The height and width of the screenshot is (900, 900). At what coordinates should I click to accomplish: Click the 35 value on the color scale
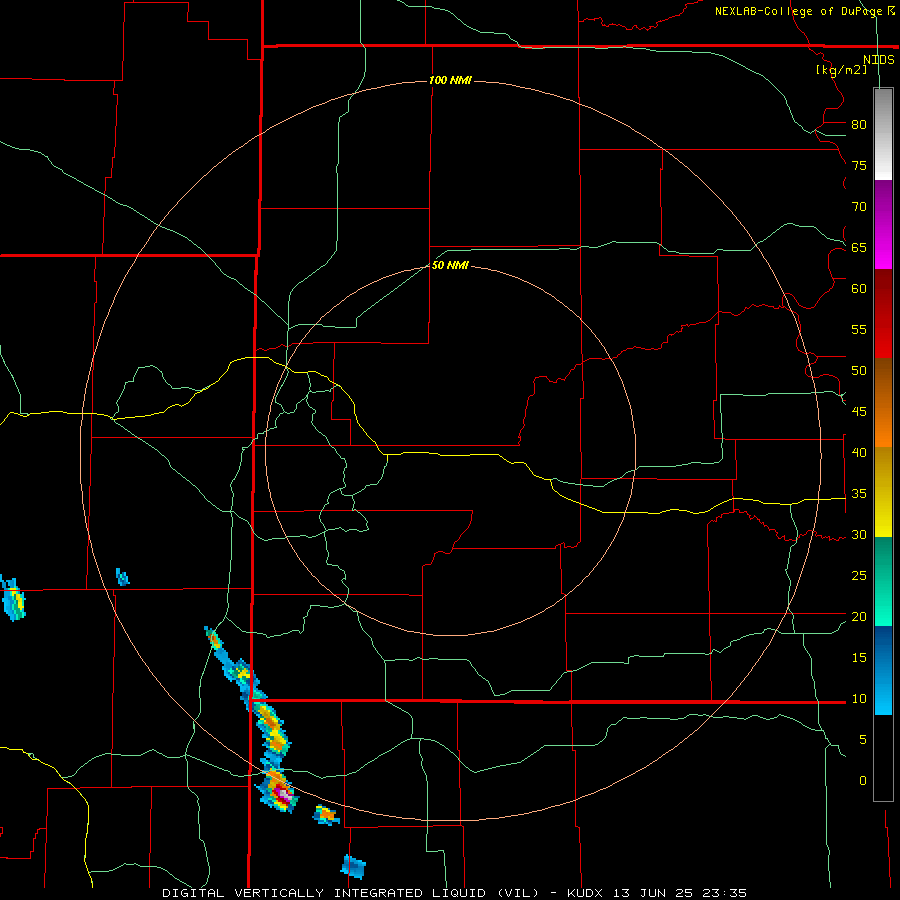pos(859,494)
